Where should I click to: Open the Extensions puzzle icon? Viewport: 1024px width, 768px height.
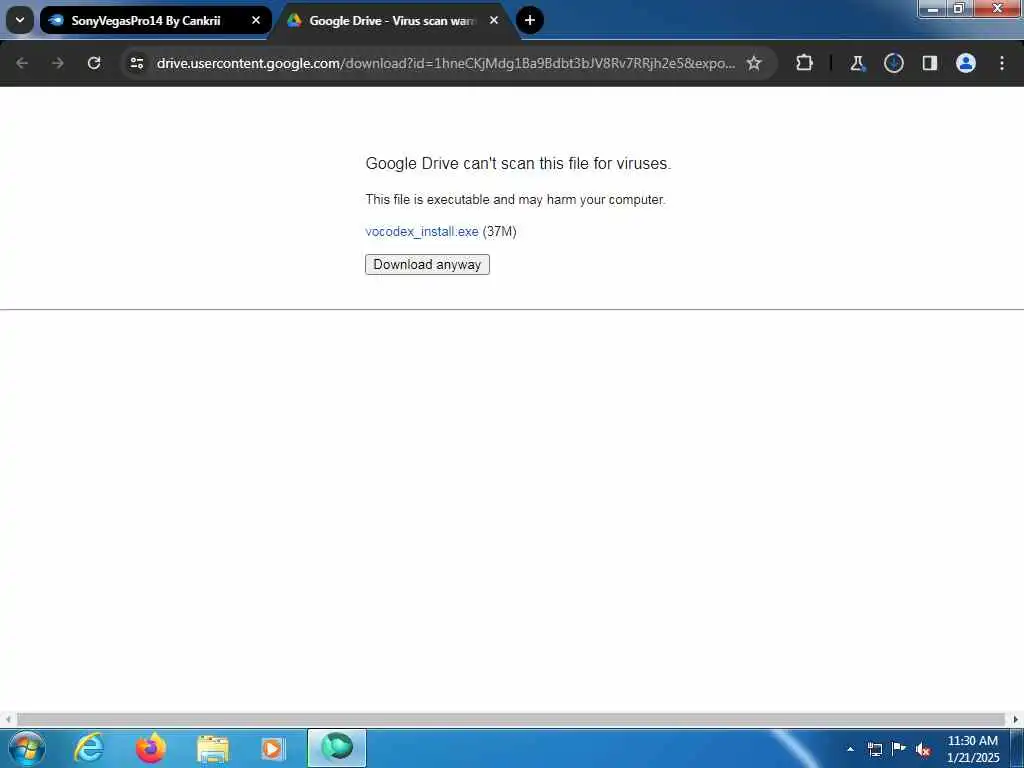(805, 63)
